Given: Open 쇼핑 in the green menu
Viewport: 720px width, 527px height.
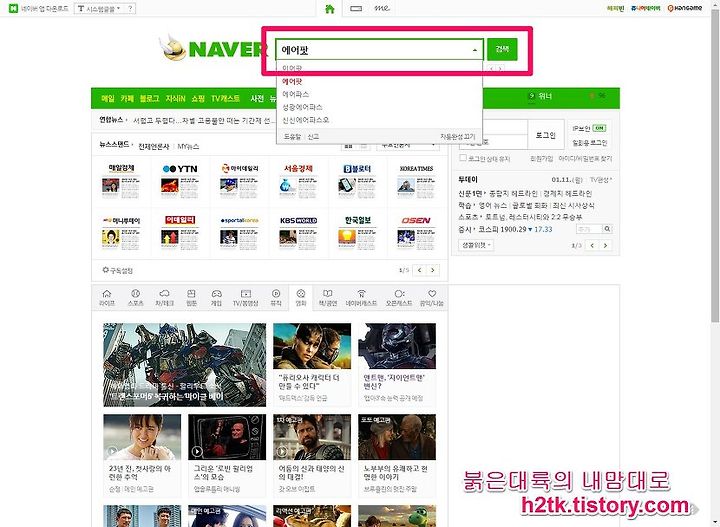Looking at the screenshot, I should pos(198,98).
